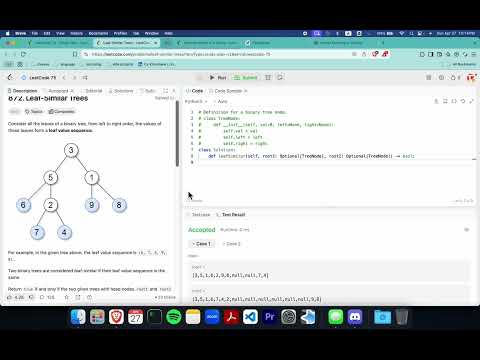The height and width of the screenshot is (360, 480).
Task: Switch to the Testcase tab
Action: (x=199, y=214)
